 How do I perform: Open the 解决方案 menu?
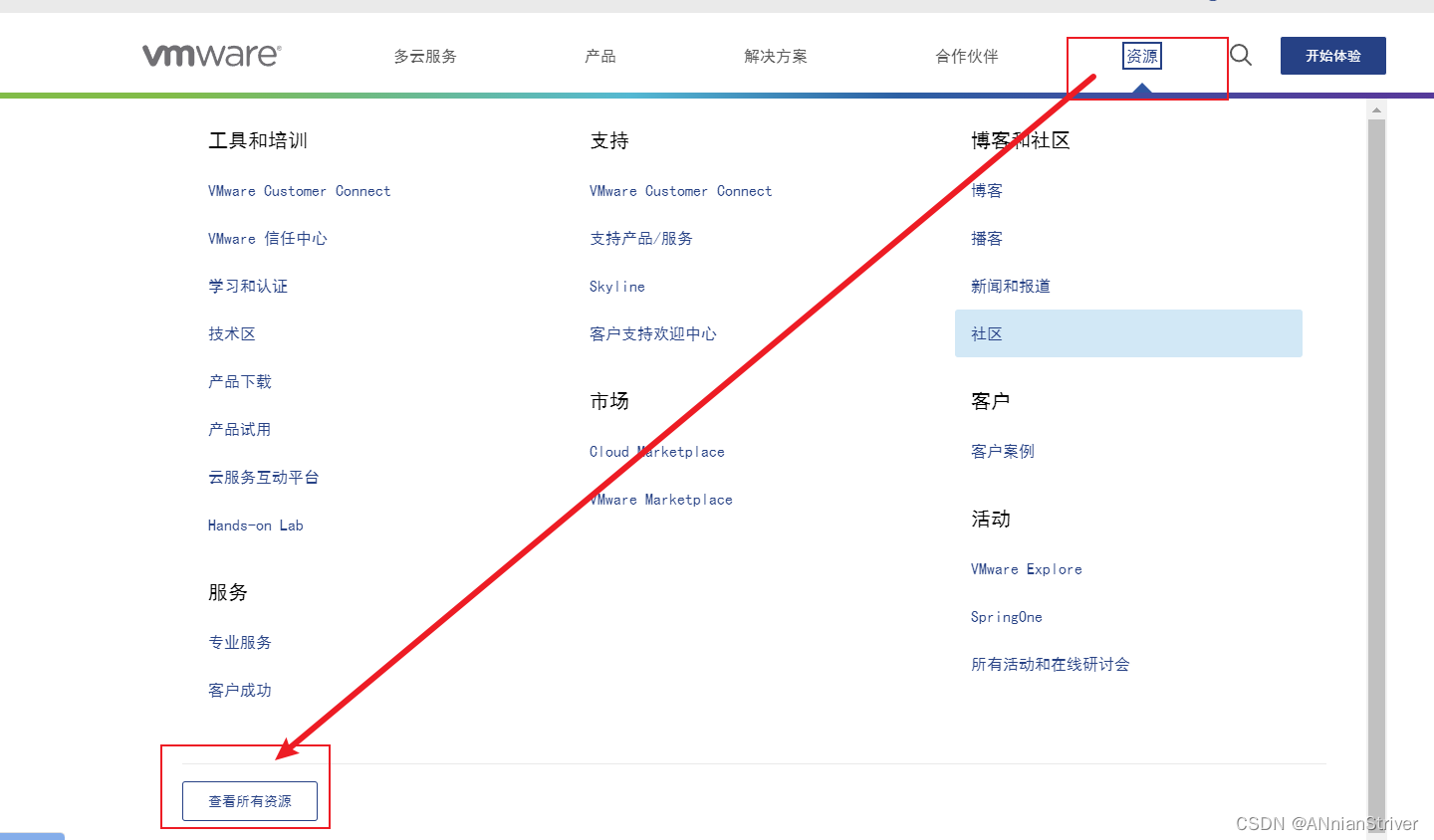(x=776, y=56)
